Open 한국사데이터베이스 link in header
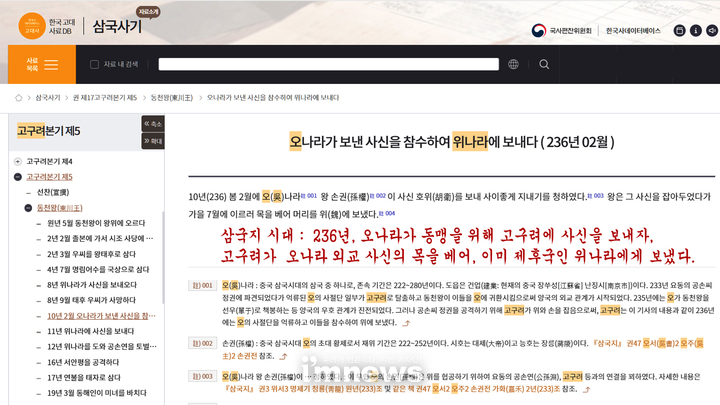This screenshot has height=405, width=720. [631, 30]
